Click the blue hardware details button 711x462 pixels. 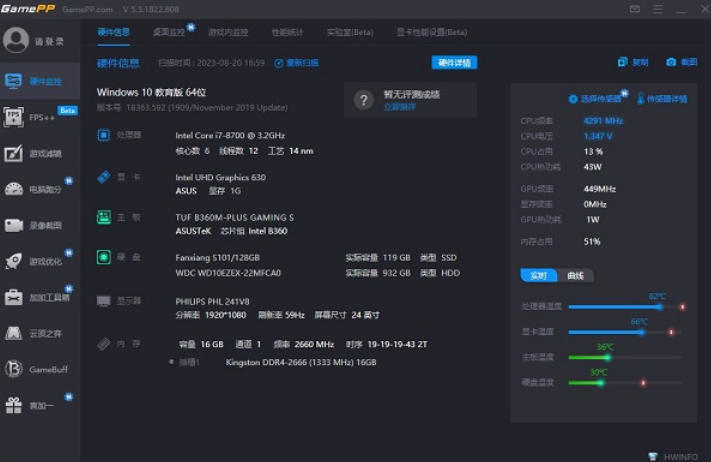tap(454, 63)
